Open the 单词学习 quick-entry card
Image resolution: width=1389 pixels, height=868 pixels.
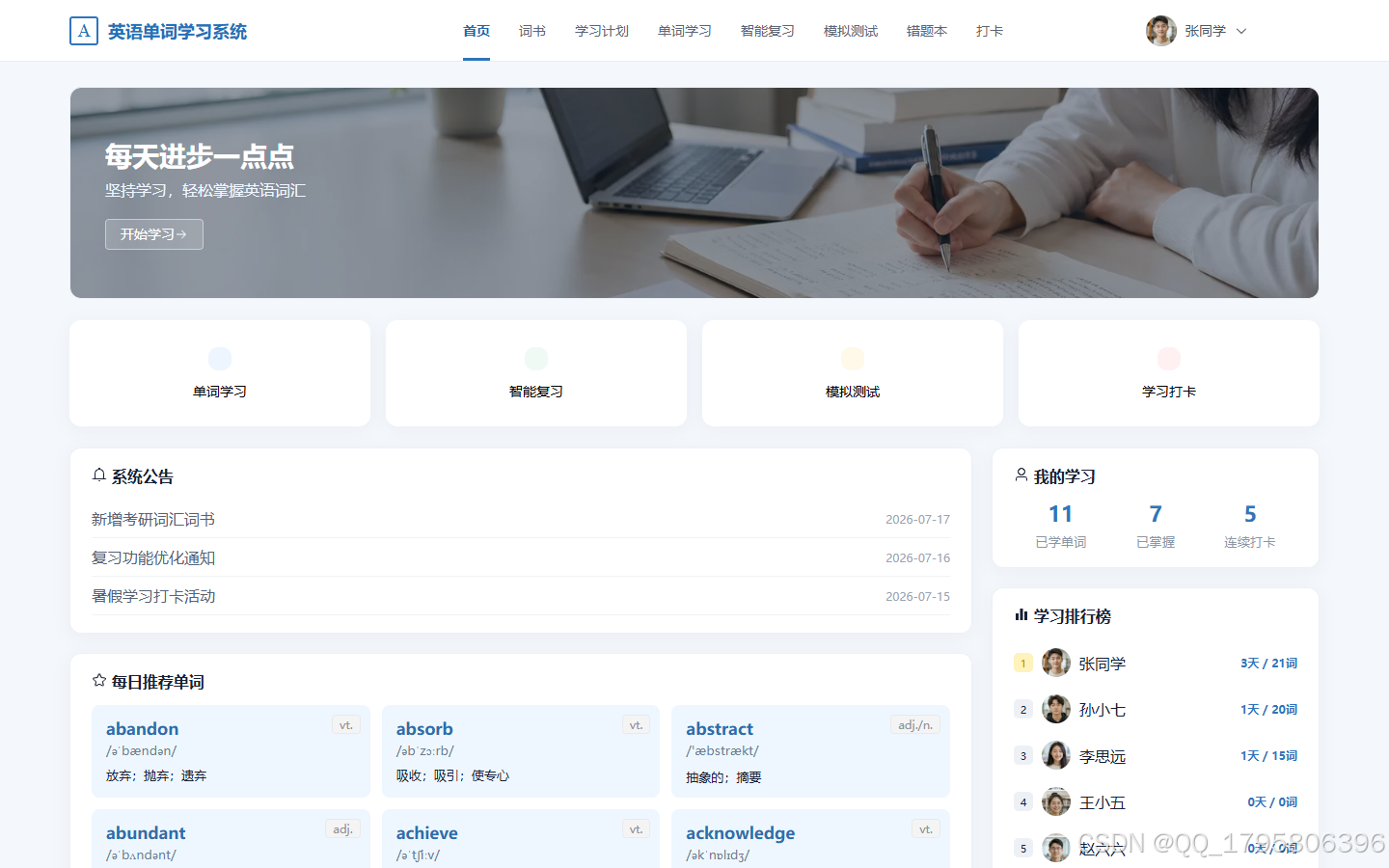click(220, 373)
